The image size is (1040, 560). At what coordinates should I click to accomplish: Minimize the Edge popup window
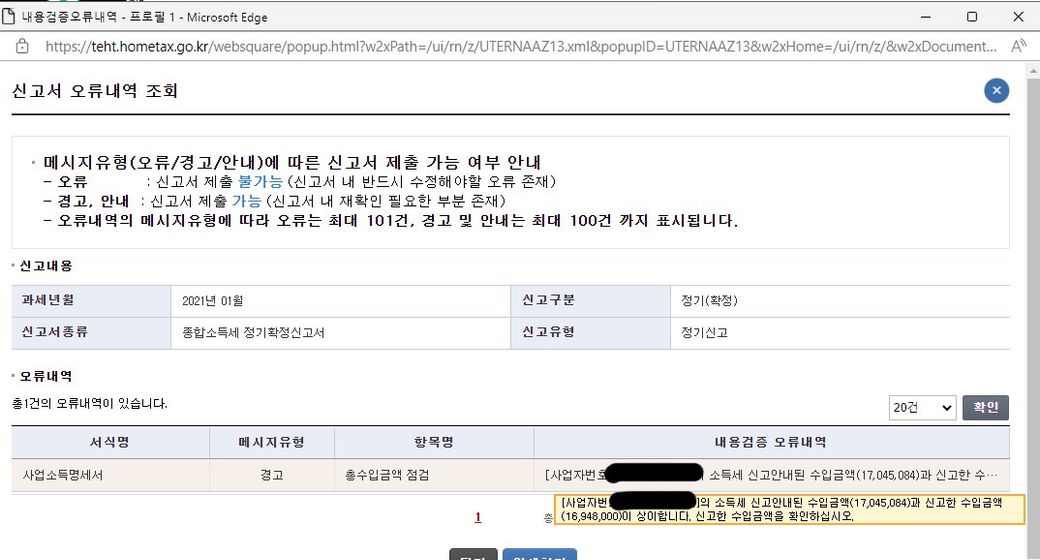click(921, 17)
